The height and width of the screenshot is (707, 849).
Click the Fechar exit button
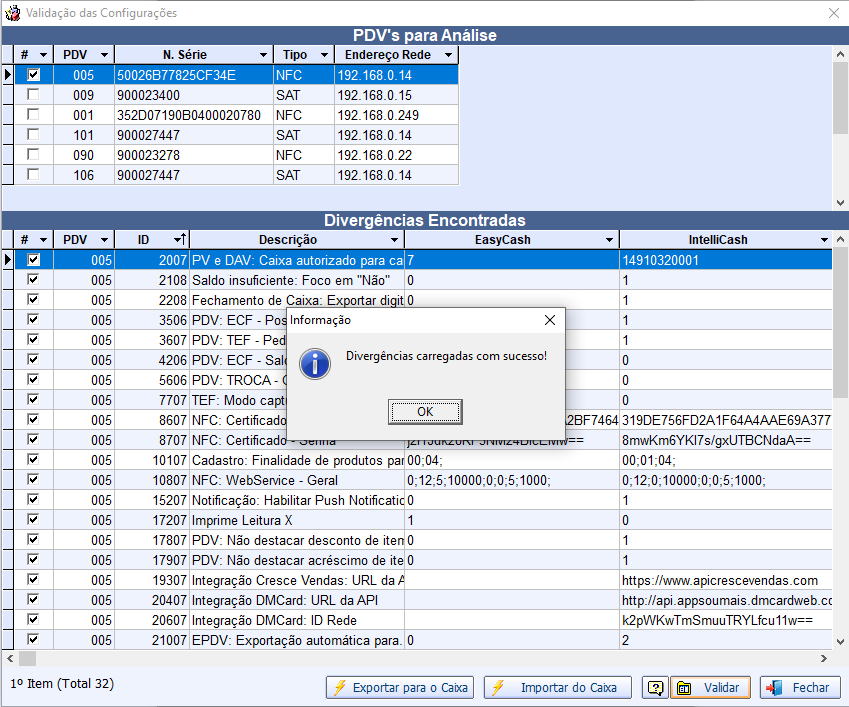(800, 688)
